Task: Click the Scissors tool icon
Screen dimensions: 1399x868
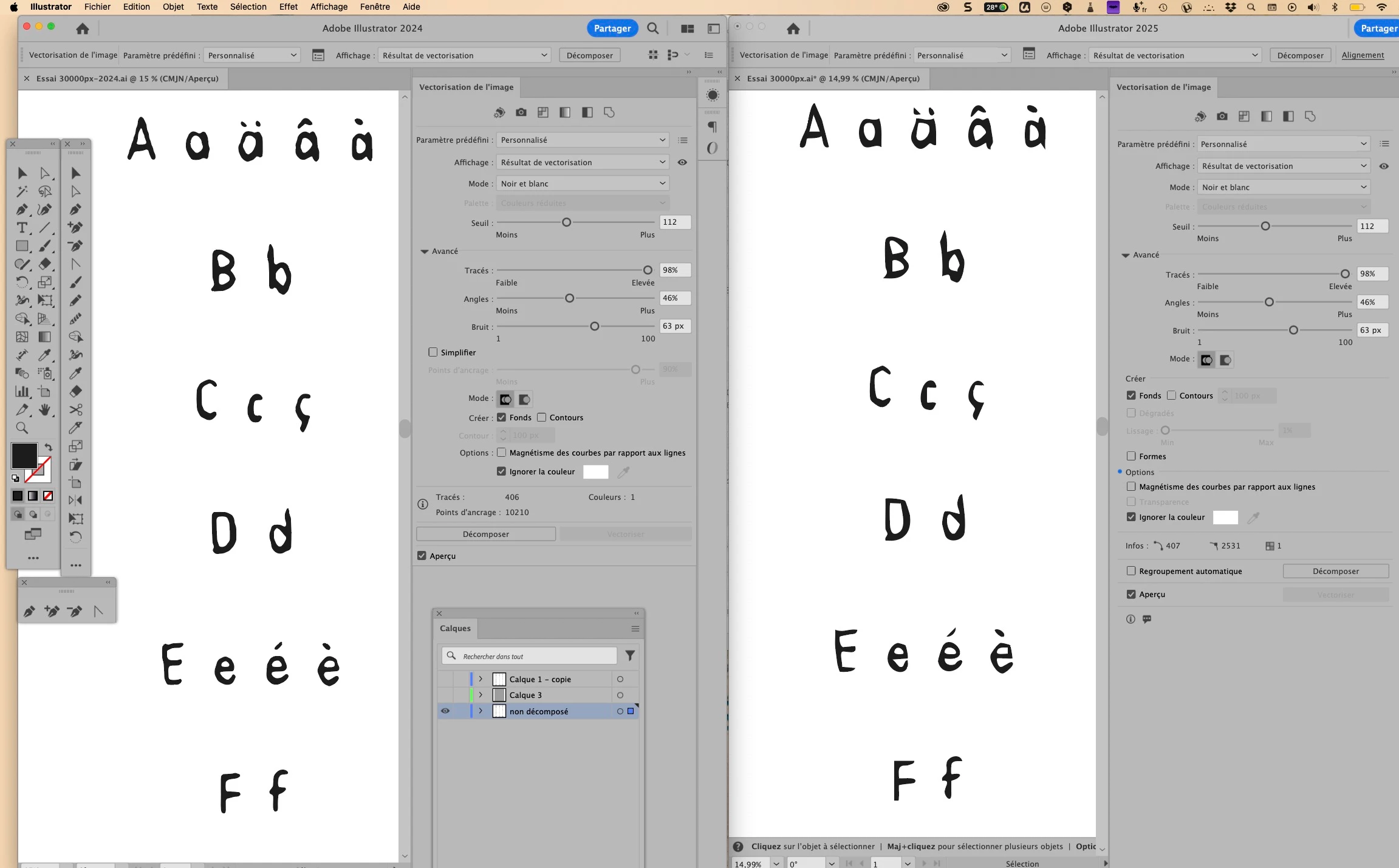Action: [75, 410]
